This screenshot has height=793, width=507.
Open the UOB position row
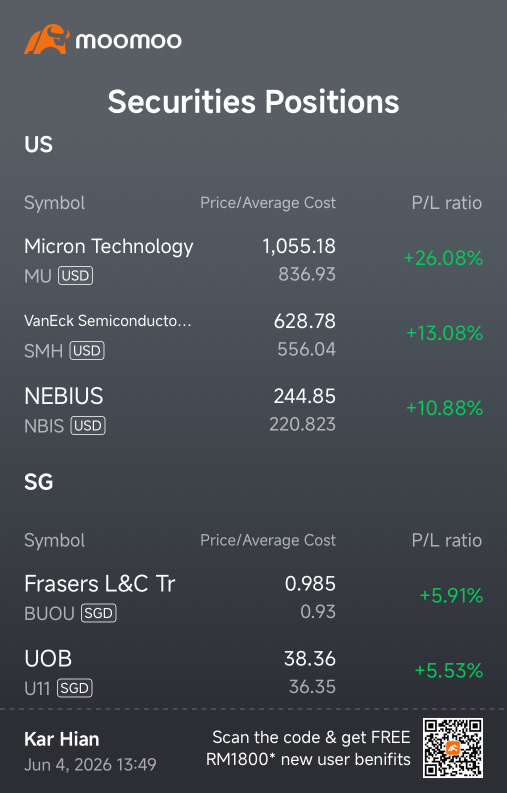(254, 672)
